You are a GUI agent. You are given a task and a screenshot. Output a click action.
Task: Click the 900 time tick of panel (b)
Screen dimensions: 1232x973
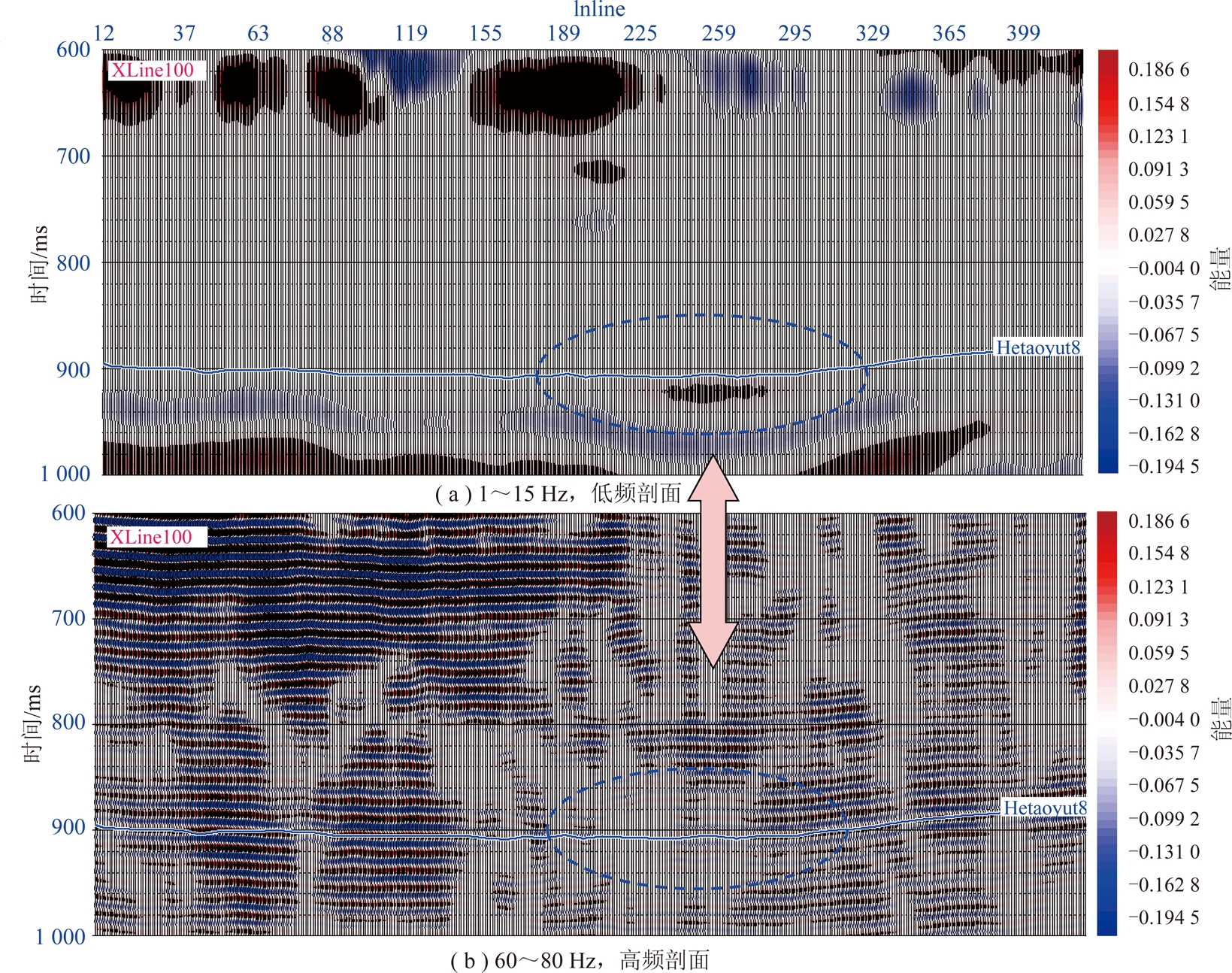pyautogui.click(x=68, y=827)
